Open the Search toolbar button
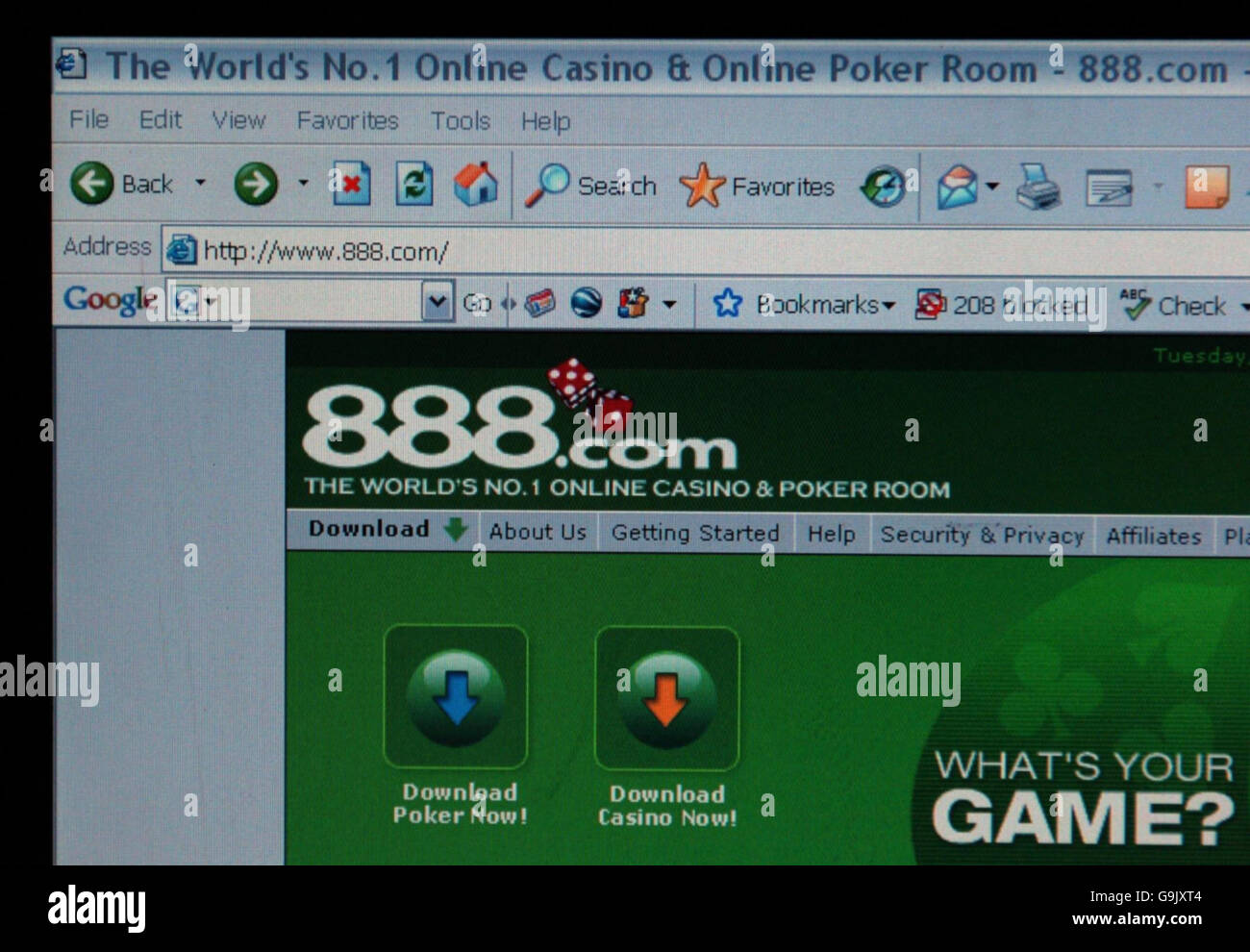 tap(590, 186)
